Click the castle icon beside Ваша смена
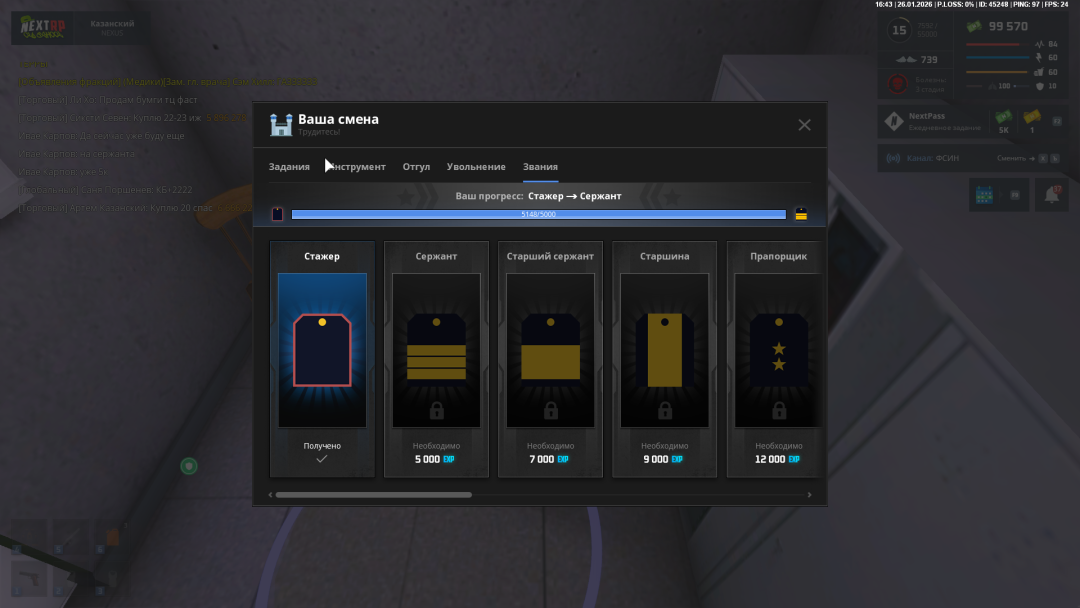Viewport: 1080px width, 608px height. coord(281,125)
